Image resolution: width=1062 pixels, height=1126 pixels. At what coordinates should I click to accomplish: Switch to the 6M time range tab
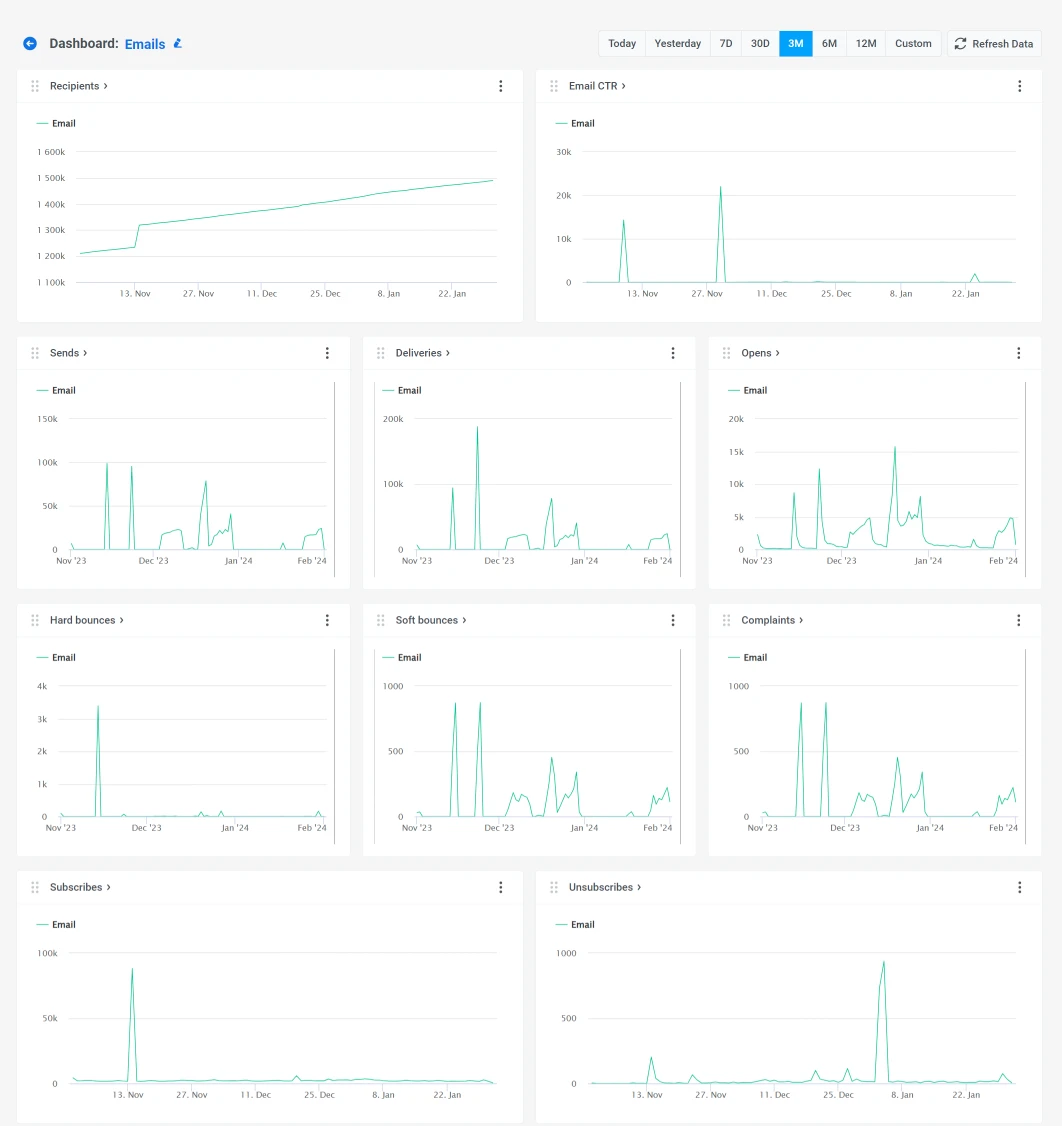pyautogui.click(x=829, y=43)
